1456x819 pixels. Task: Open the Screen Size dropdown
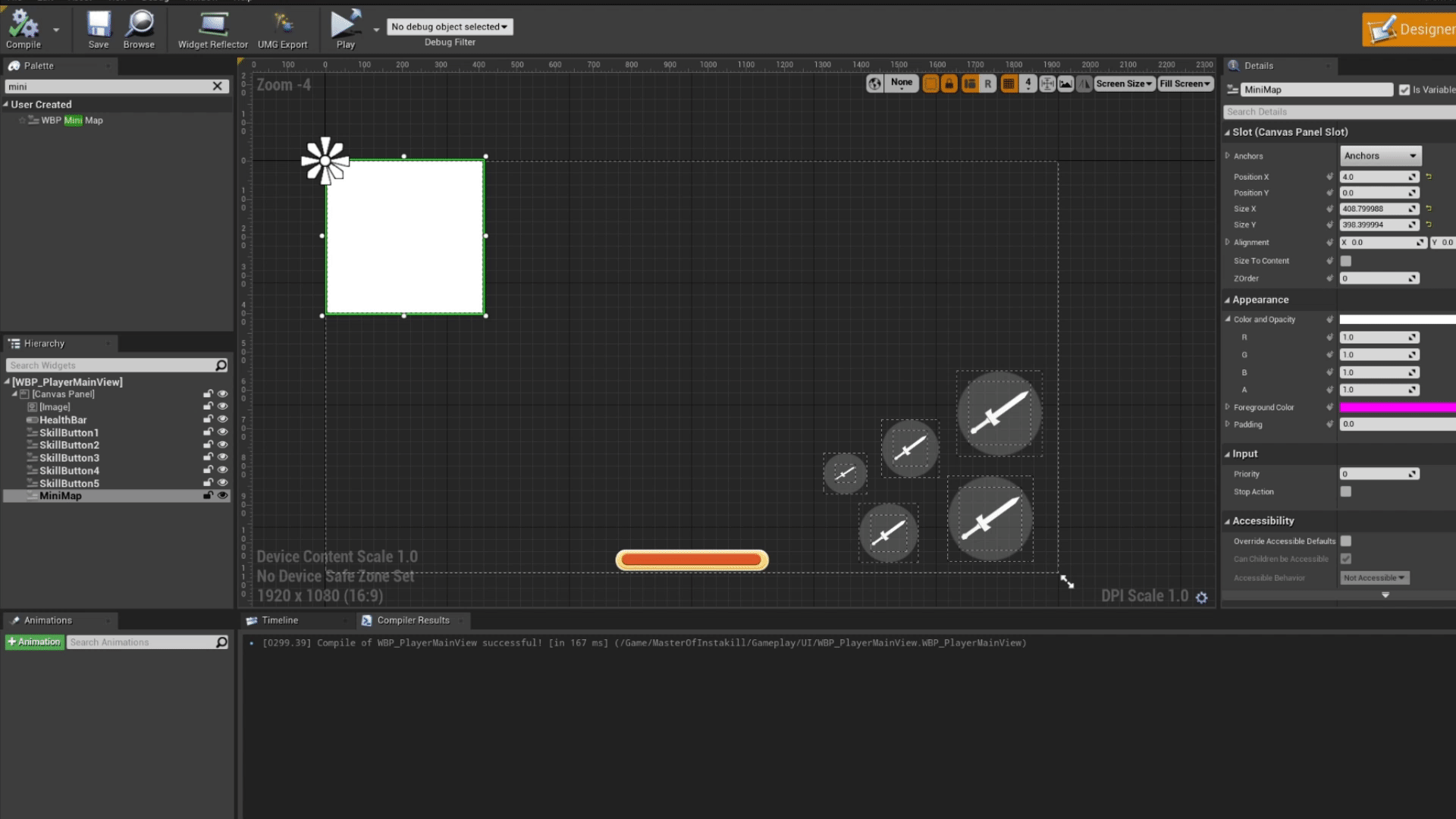click(1124, 84)
